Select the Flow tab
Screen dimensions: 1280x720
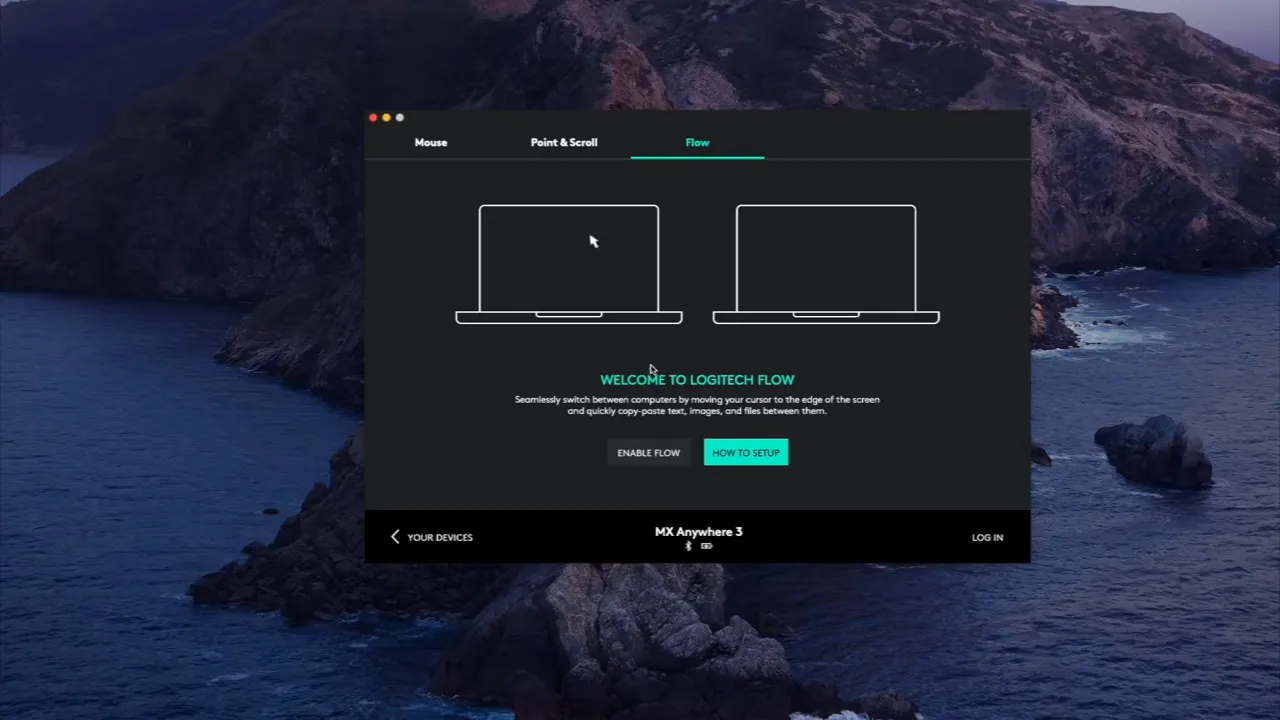(697, 142)
